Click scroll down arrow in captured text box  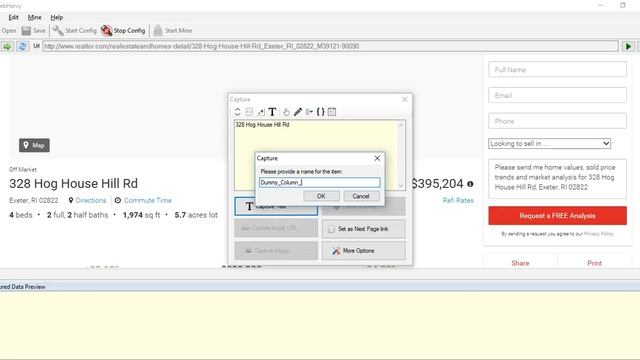tap(400, 185)
